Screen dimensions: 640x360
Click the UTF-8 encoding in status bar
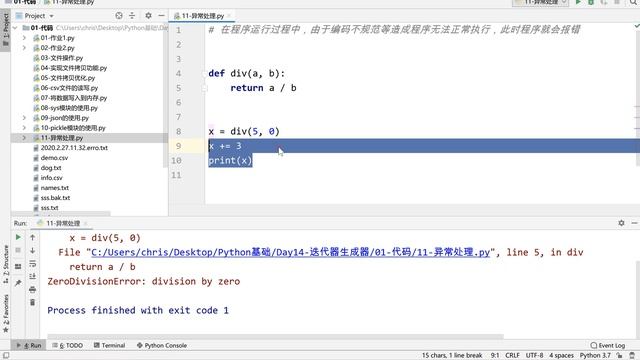point(534,356)
